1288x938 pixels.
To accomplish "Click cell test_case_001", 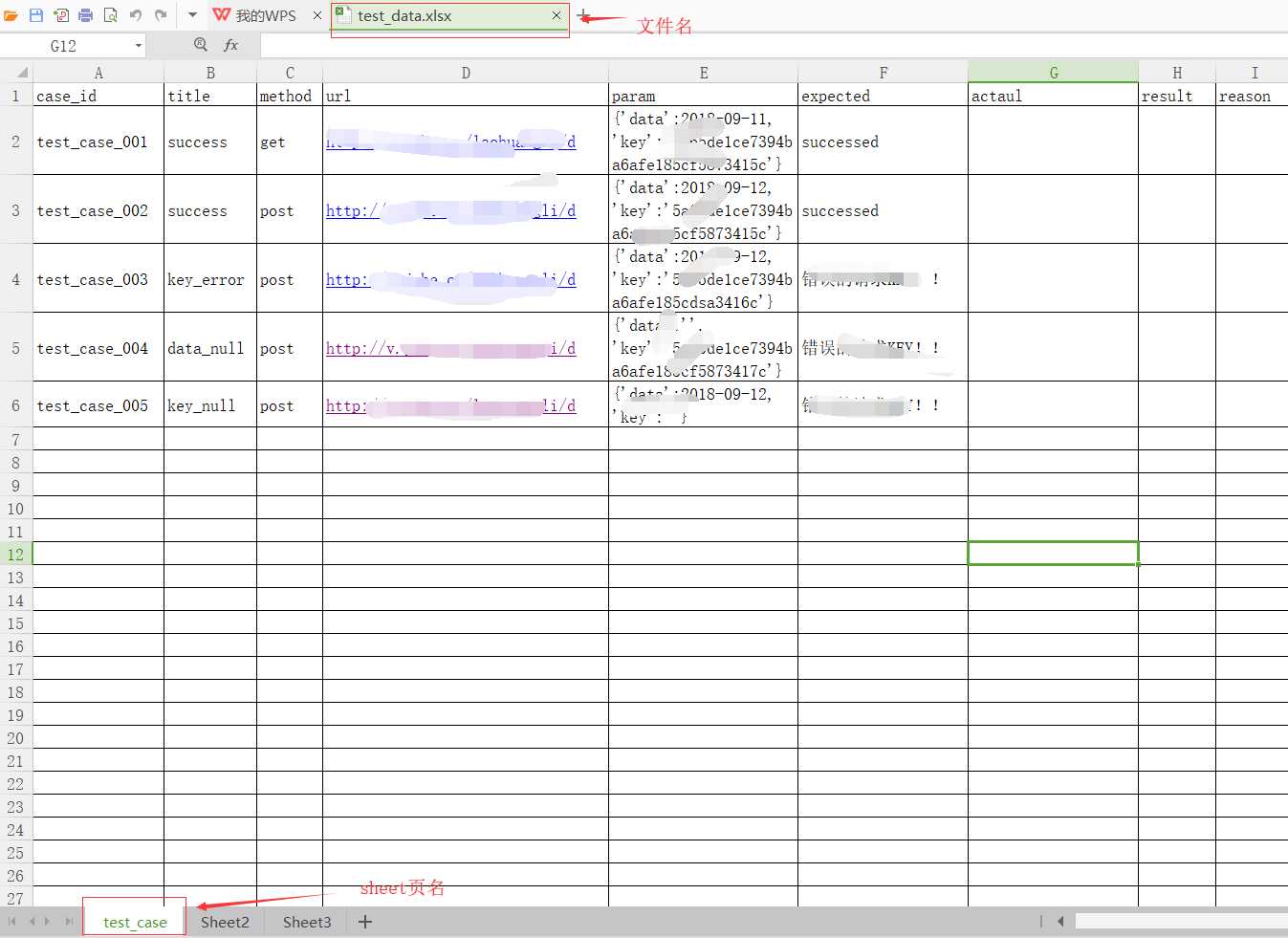I will pyautogui.click(x=98, y=142).
